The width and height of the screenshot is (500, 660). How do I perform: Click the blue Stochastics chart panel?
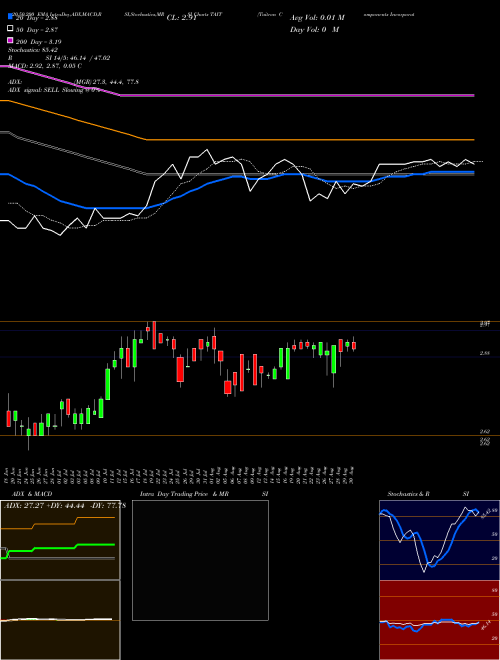439,540
